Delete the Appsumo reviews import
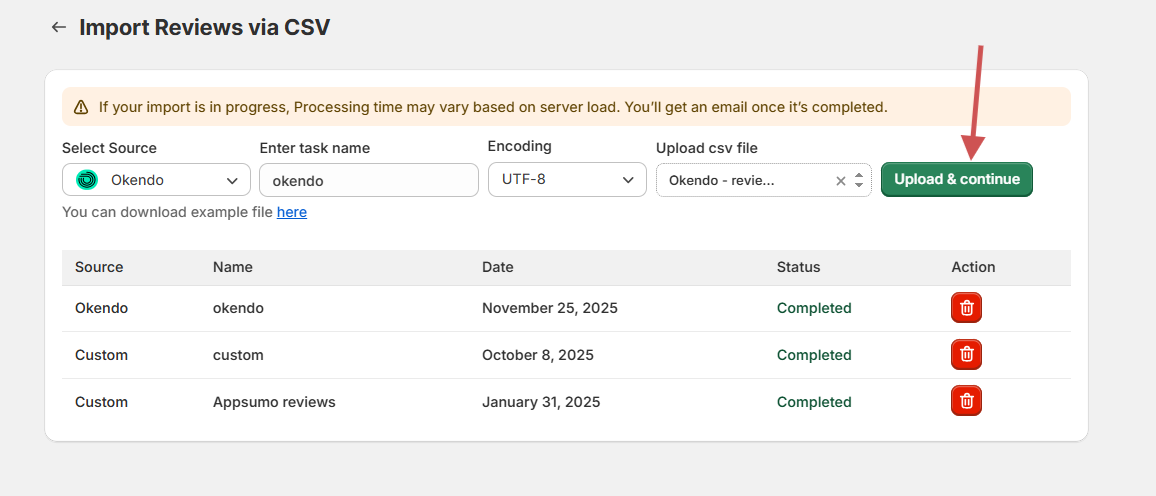 click(x=966, y=401)
